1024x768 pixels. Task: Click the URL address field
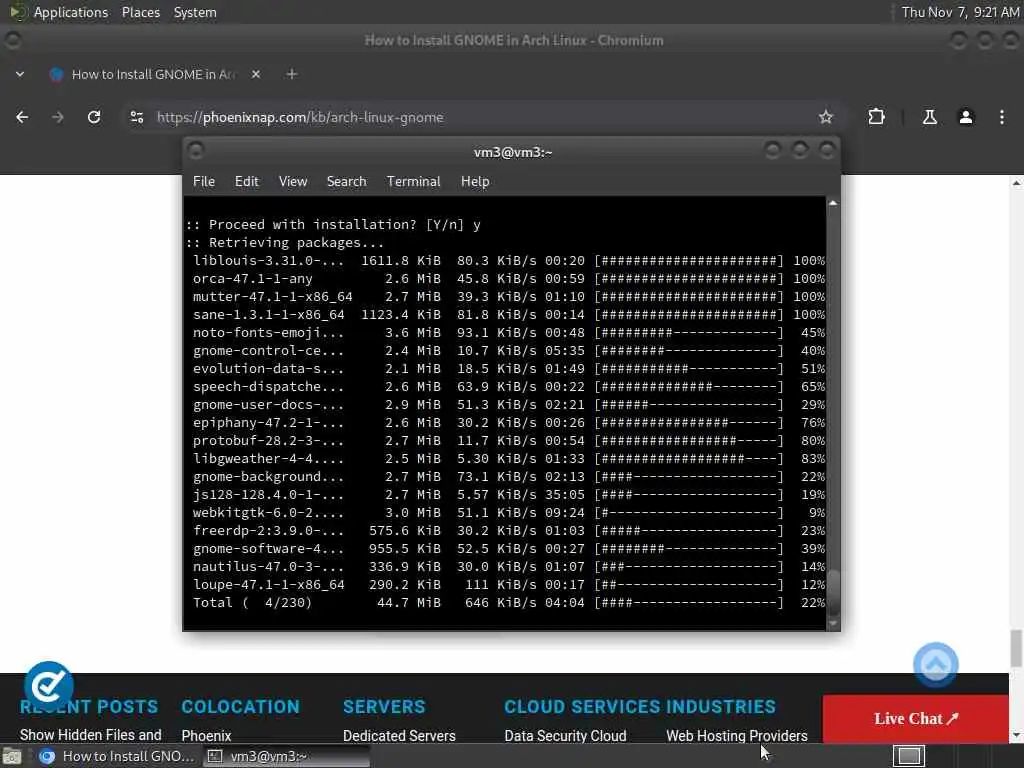click(480, 117)
